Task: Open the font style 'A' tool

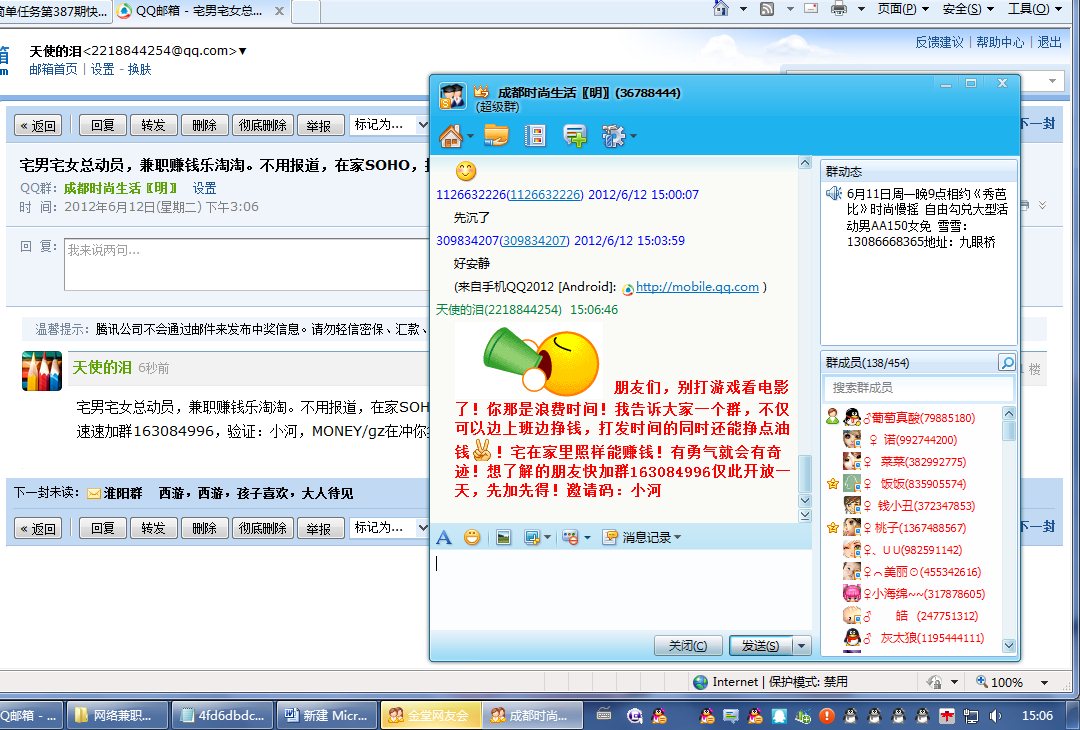Action: (x=444, y=537)
